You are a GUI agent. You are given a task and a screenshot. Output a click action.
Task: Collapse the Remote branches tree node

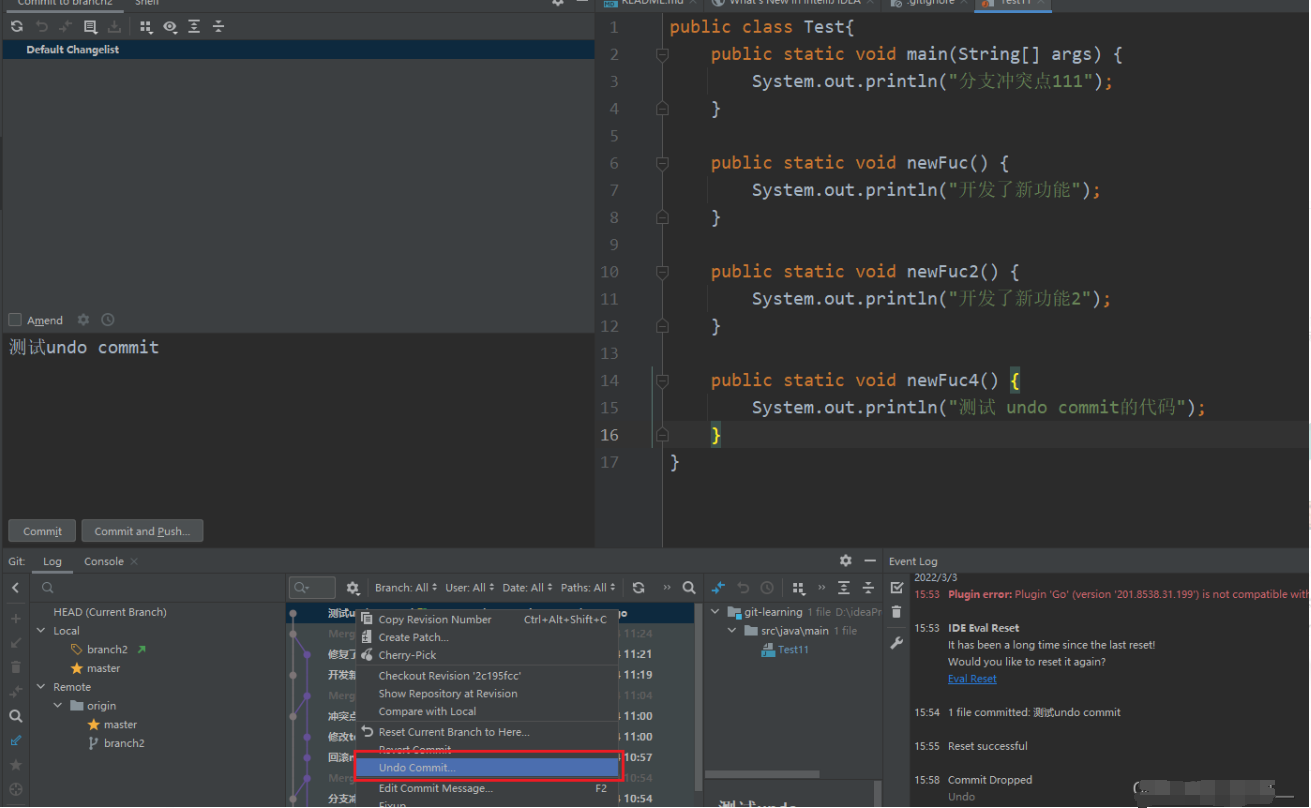[x=41, y=687]
